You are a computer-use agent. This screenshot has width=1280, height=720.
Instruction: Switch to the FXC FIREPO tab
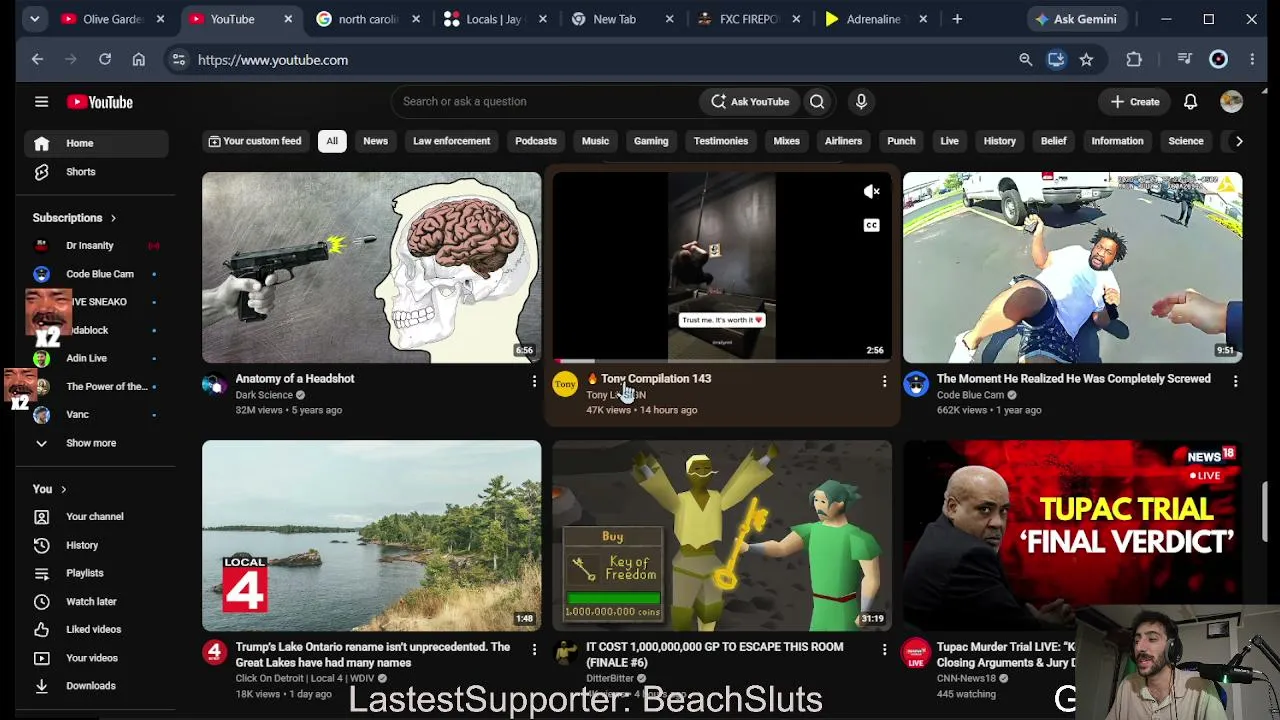[750, 19]
